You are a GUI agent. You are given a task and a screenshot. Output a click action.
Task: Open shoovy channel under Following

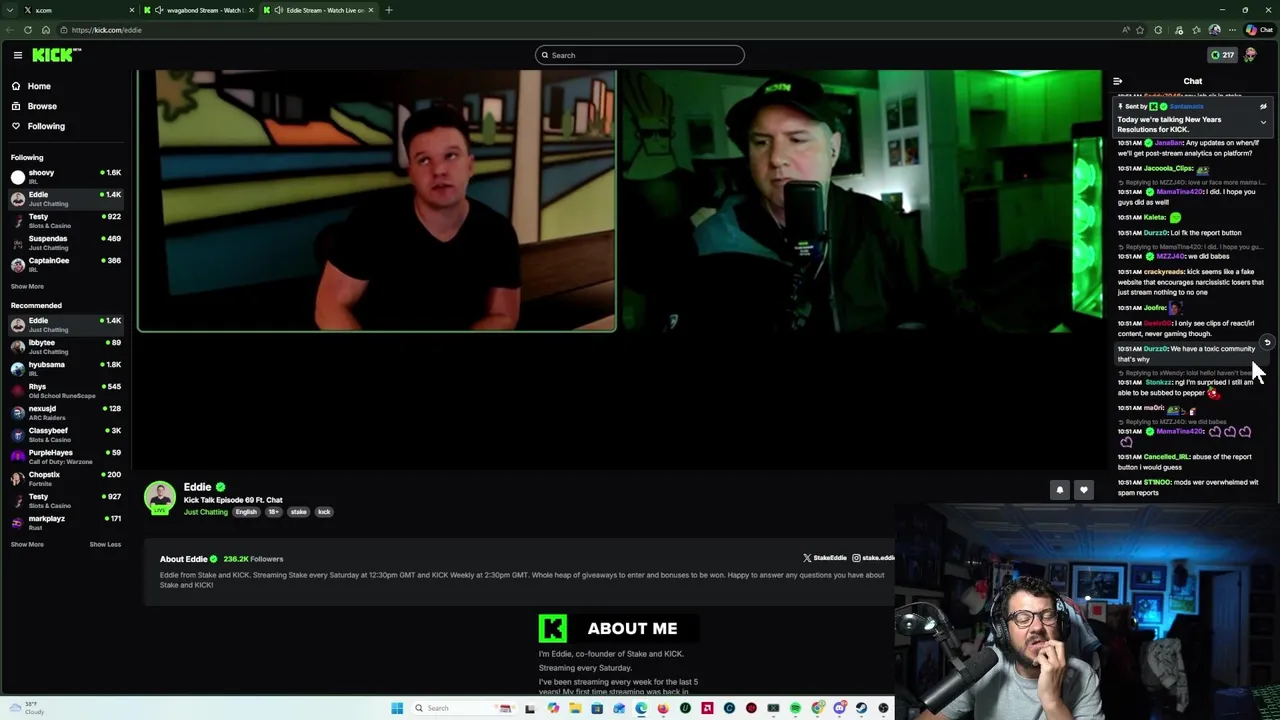65,176
